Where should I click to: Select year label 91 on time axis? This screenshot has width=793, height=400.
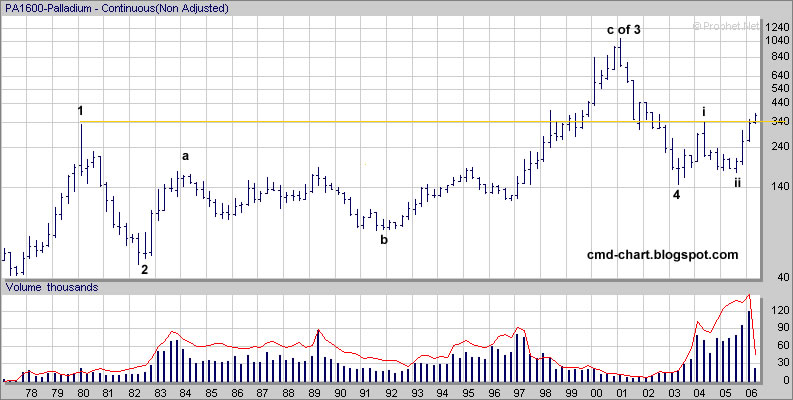pyautogui.click(x=365, y=393)
